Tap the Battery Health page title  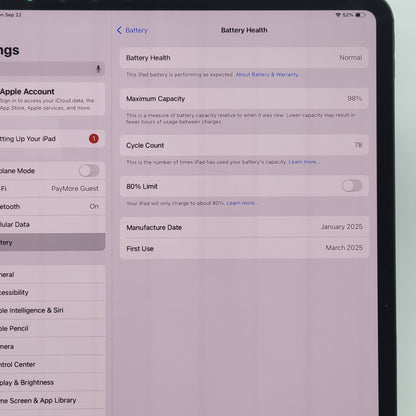[x=244, y=30]
